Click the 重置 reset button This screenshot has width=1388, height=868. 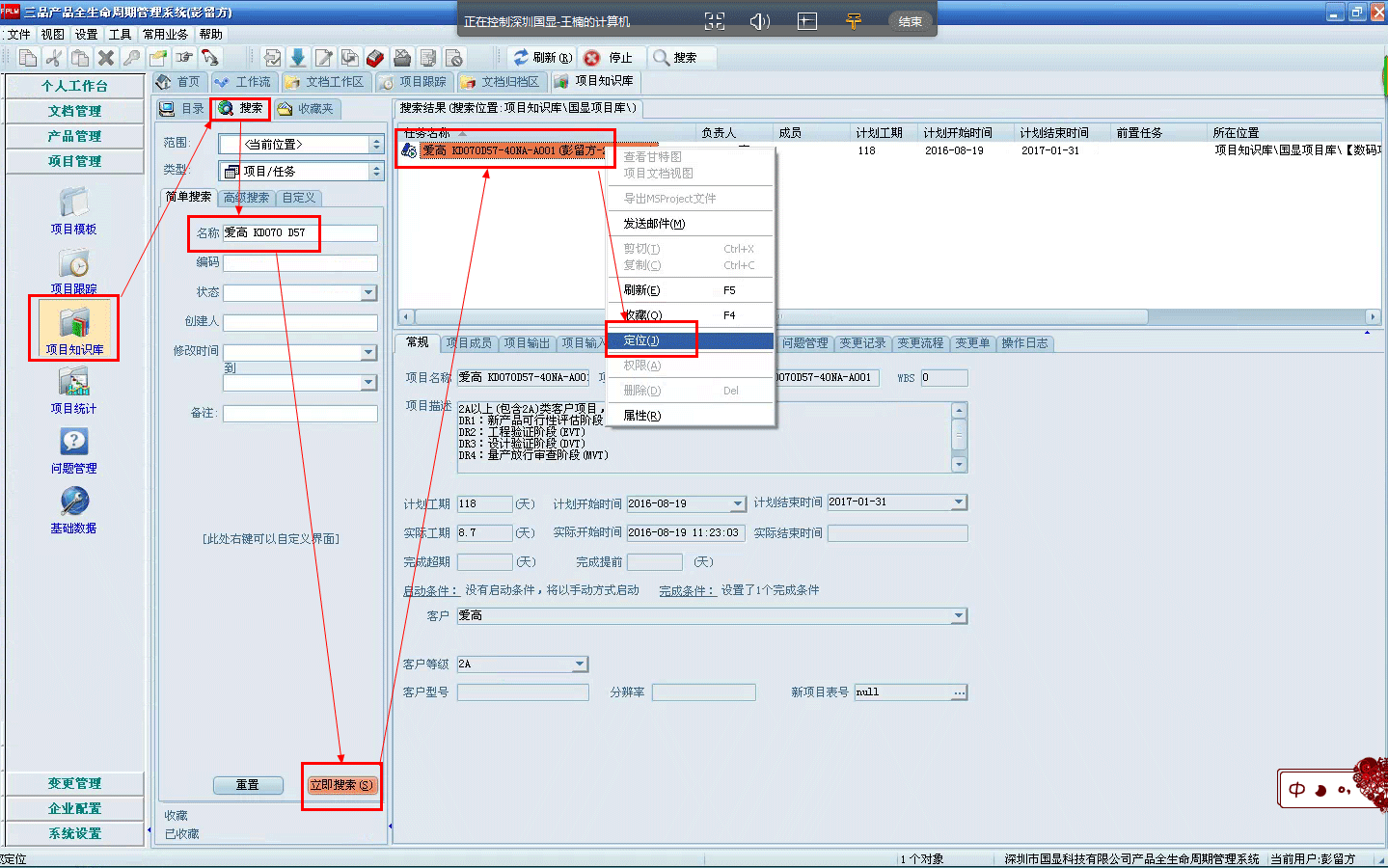tap(248, 785)
